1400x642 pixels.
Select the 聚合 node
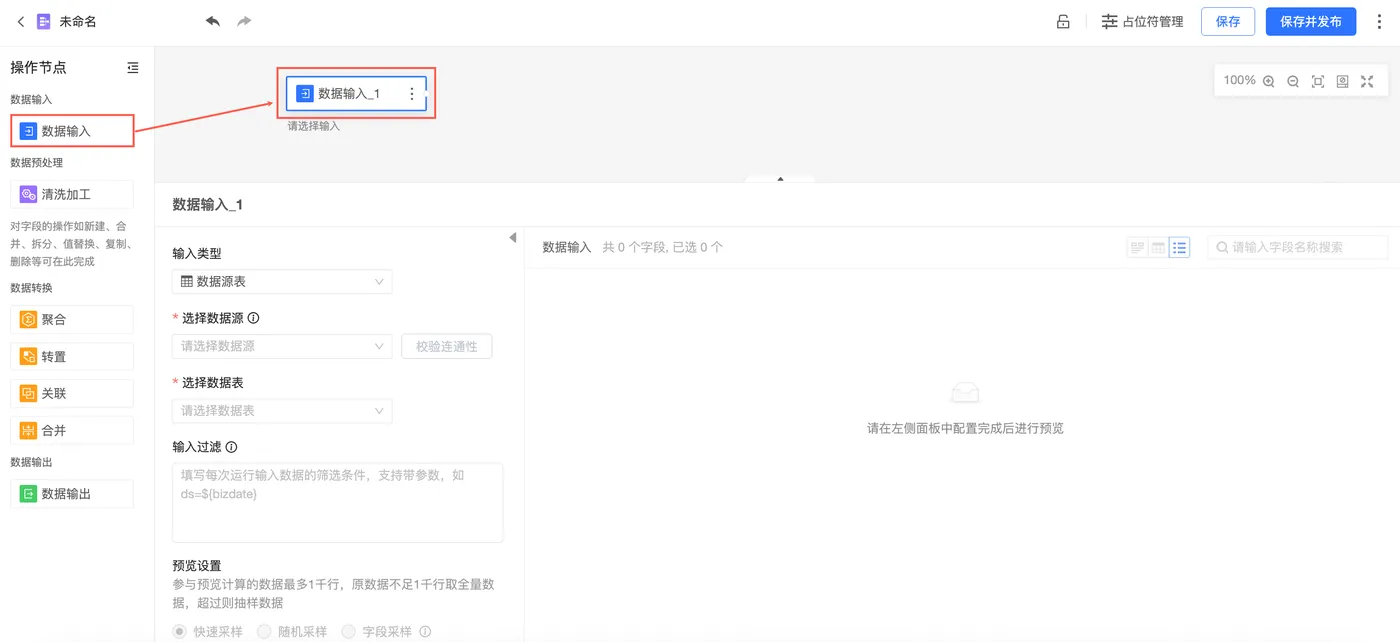(72, 320)
